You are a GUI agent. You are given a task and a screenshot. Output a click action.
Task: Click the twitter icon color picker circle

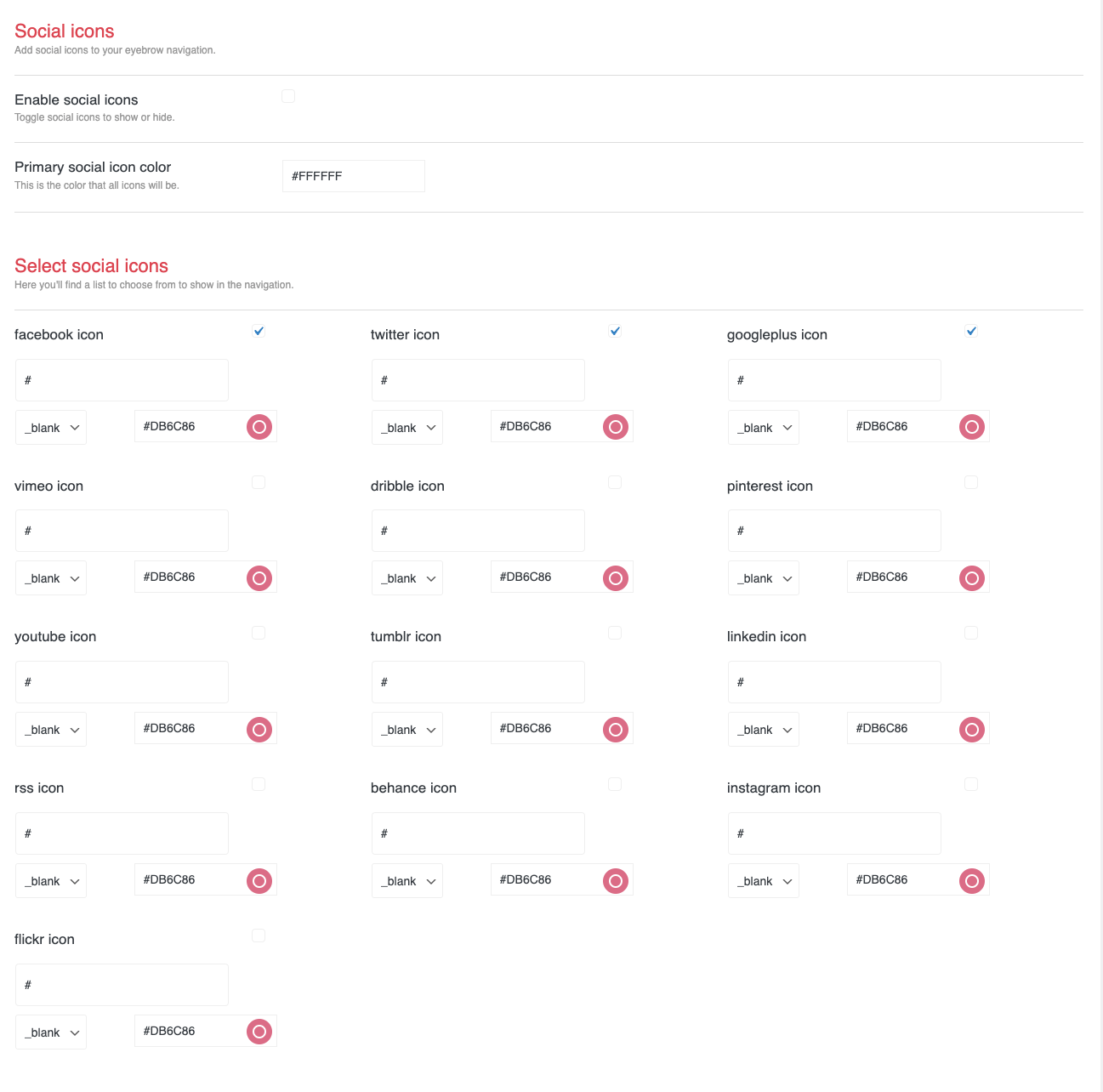tap(616, 427)
